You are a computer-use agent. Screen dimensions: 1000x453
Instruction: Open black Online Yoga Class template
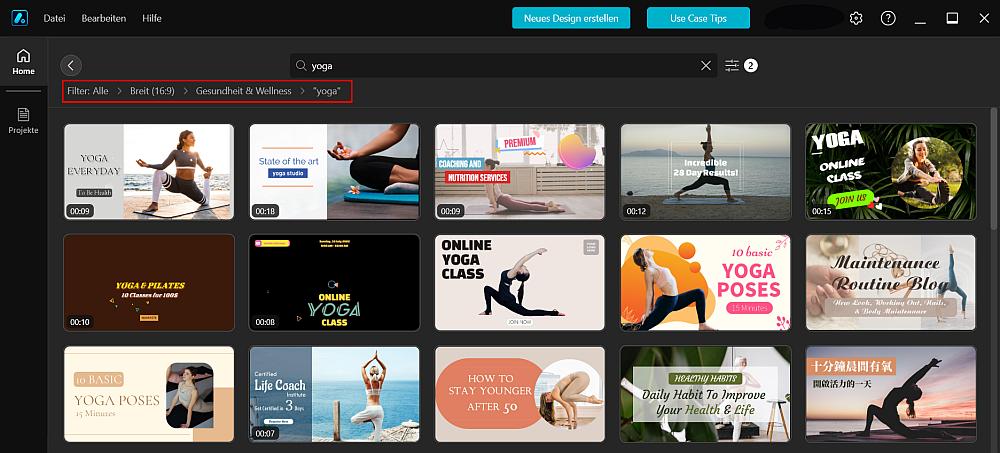pyautogui.click(x=334, y=283)
